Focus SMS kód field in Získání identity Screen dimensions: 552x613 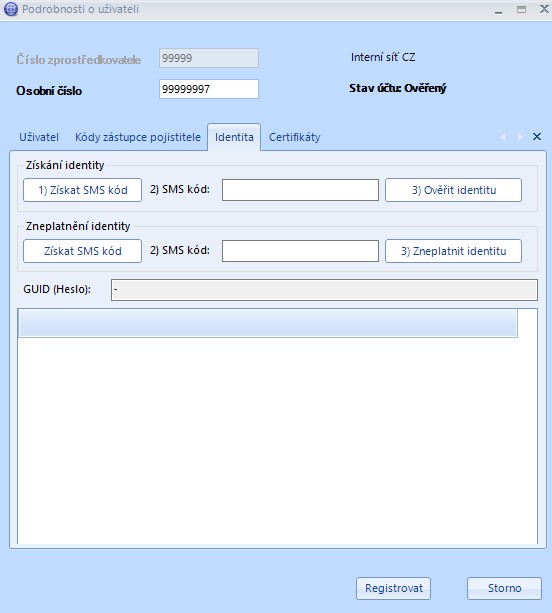[300, 190]
